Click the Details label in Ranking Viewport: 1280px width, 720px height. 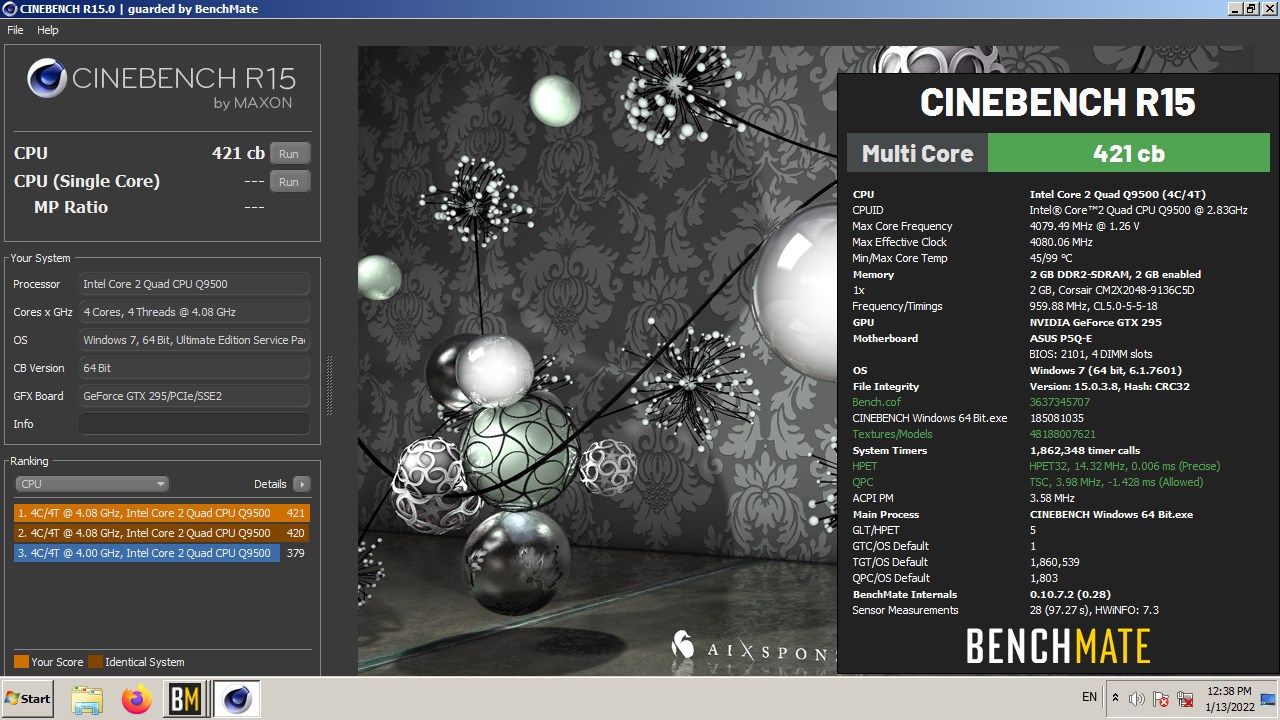270,484
